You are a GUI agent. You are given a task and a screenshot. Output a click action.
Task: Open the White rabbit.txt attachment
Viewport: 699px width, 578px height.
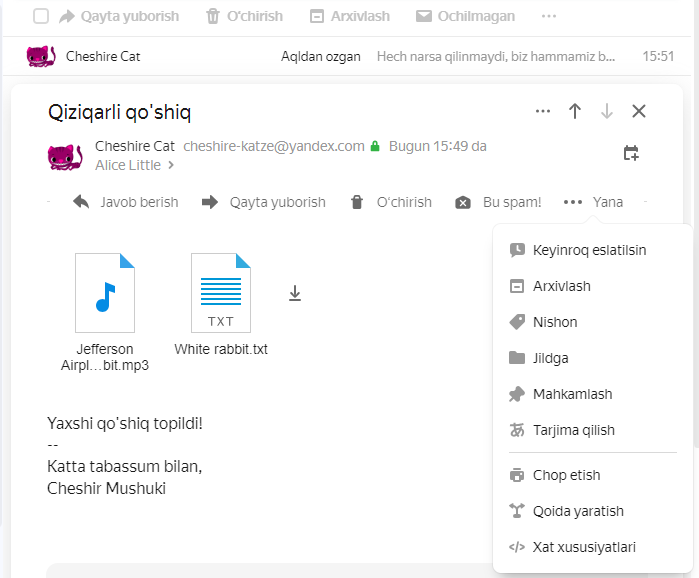(221, 305)
